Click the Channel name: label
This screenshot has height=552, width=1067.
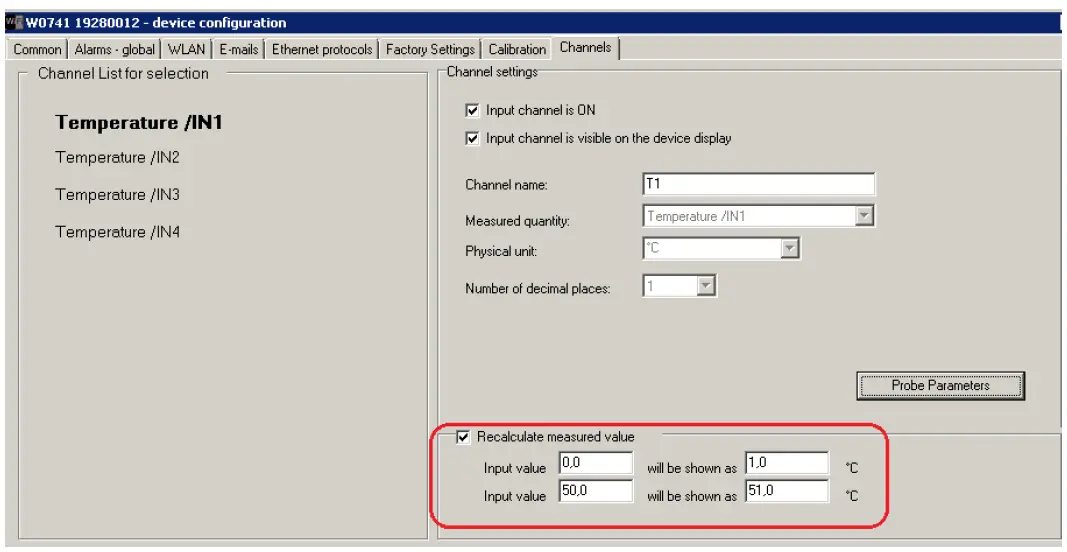[506, 184]
